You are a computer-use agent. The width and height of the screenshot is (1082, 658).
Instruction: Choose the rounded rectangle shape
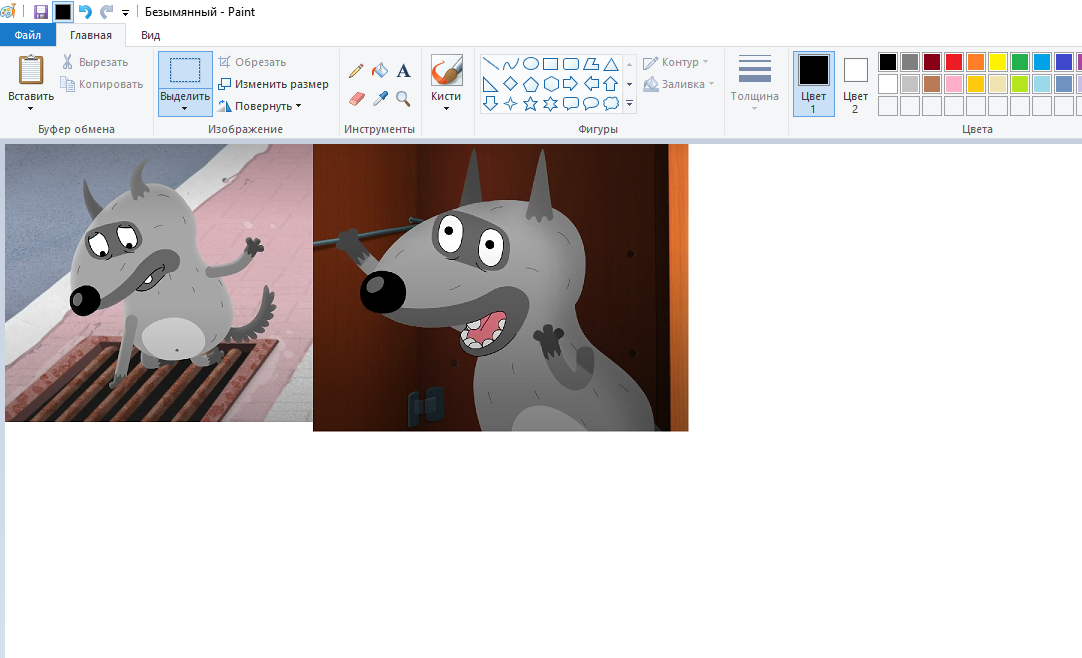coord(571,64)
